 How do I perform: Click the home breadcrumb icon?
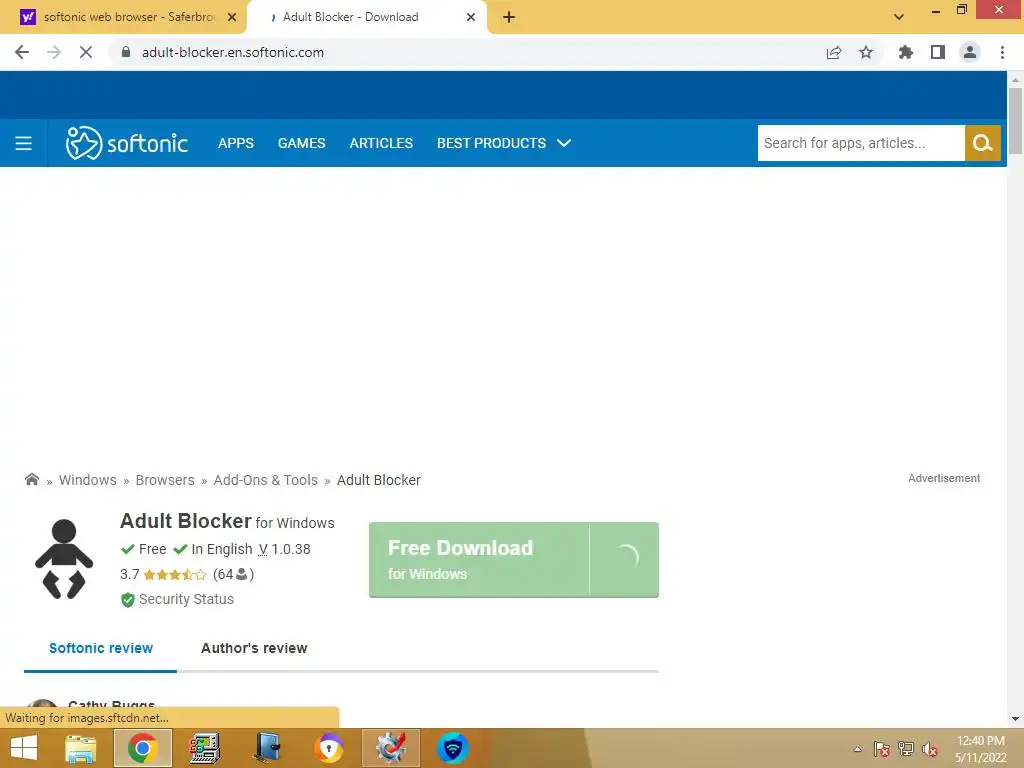pyautogui.click(x=31, y=479)
